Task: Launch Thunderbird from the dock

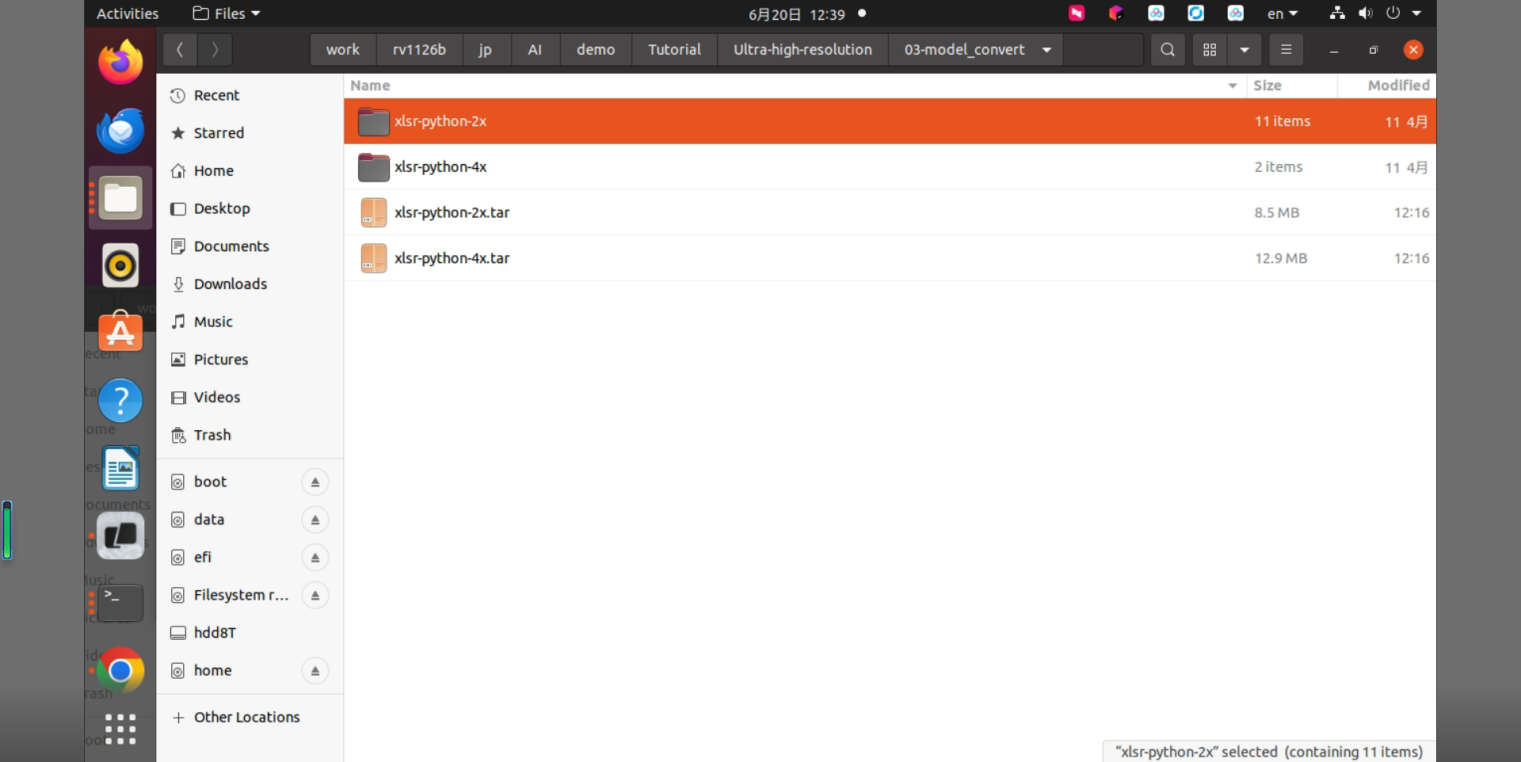Action: pos(120,130)
